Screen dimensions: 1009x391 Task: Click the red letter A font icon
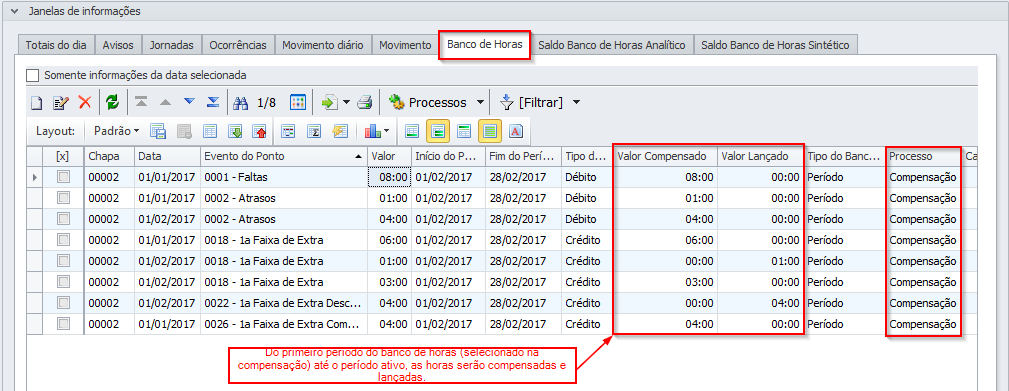pyautogui.click(x=516, y=131)
